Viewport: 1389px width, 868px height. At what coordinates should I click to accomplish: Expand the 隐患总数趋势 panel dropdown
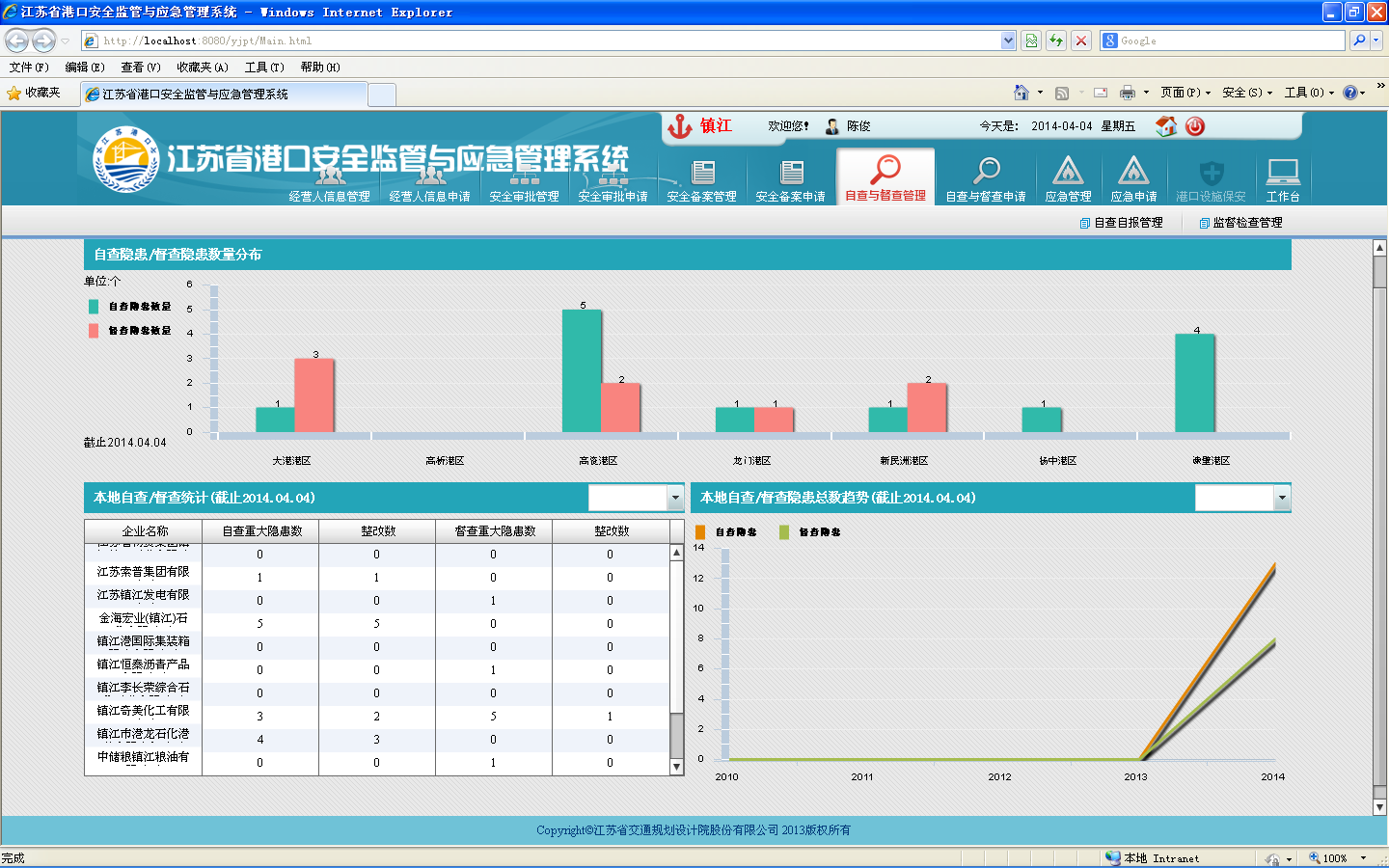(1281, 498)
